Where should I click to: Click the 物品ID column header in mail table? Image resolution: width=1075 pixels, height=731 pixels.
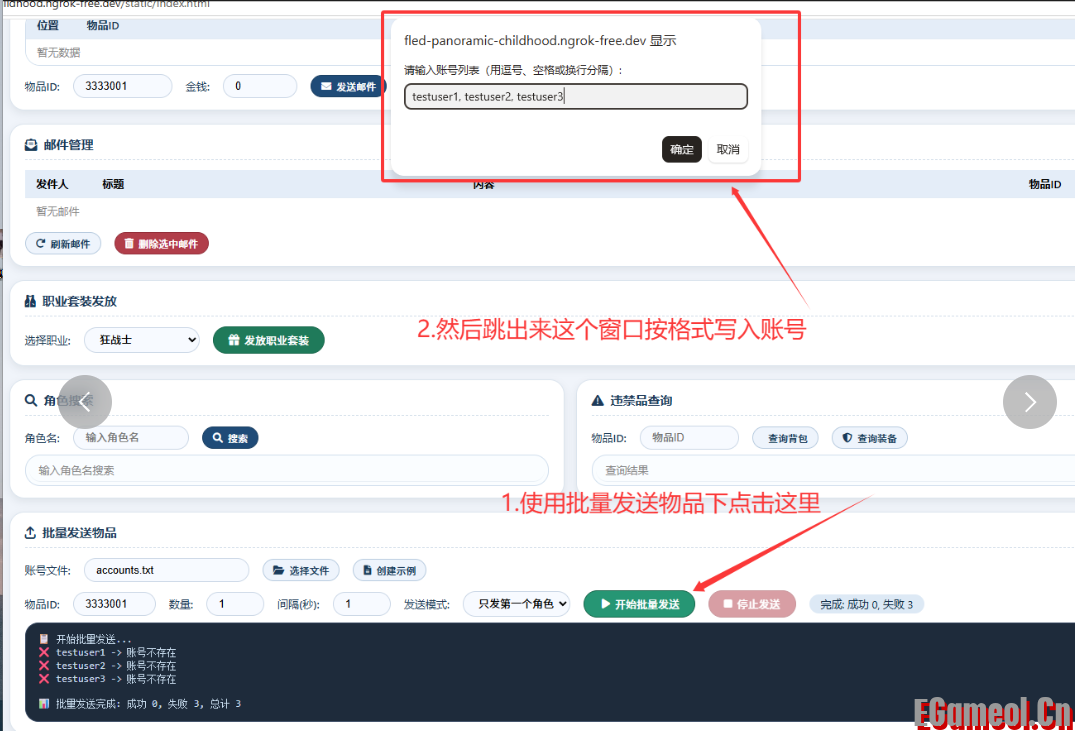[x=1045, y=184]
